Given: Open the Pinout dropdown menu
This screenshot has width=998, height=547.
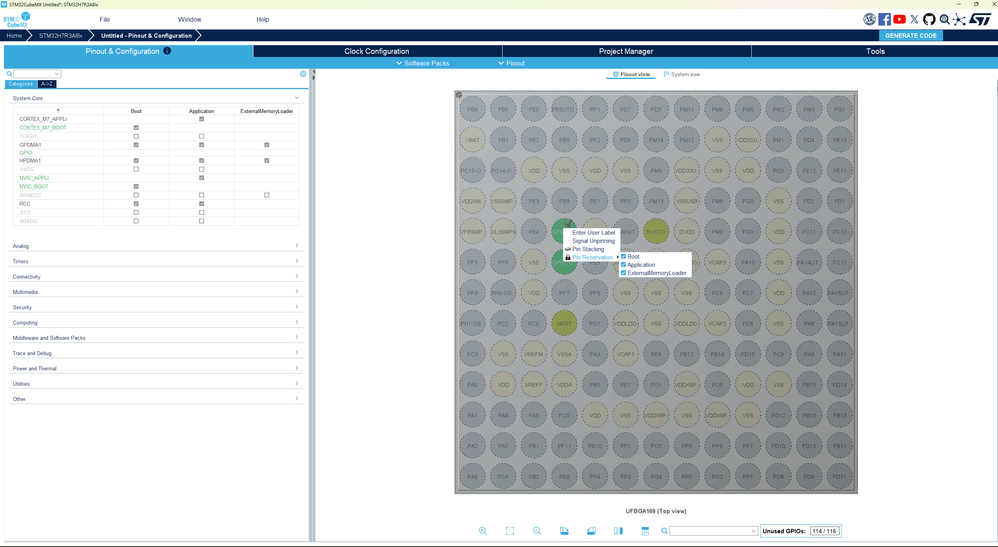Looking at the screenshot, I should click(x=512, y=63).
